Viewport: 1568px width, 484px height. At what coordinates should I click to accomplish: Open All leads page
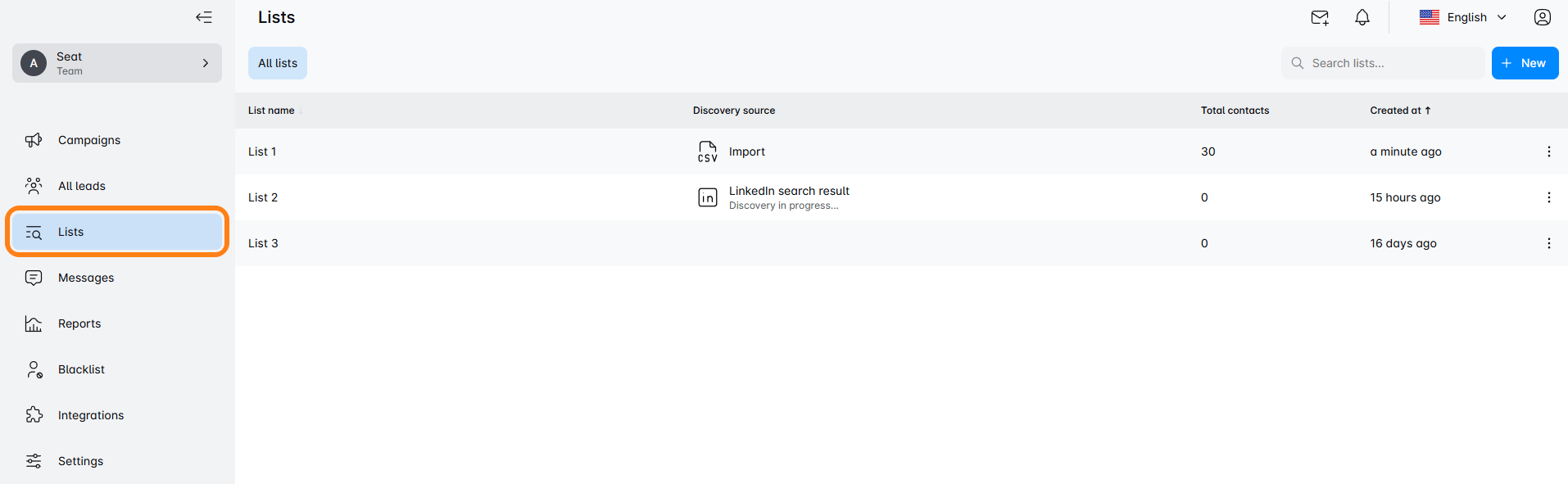[x=82, y=186]
